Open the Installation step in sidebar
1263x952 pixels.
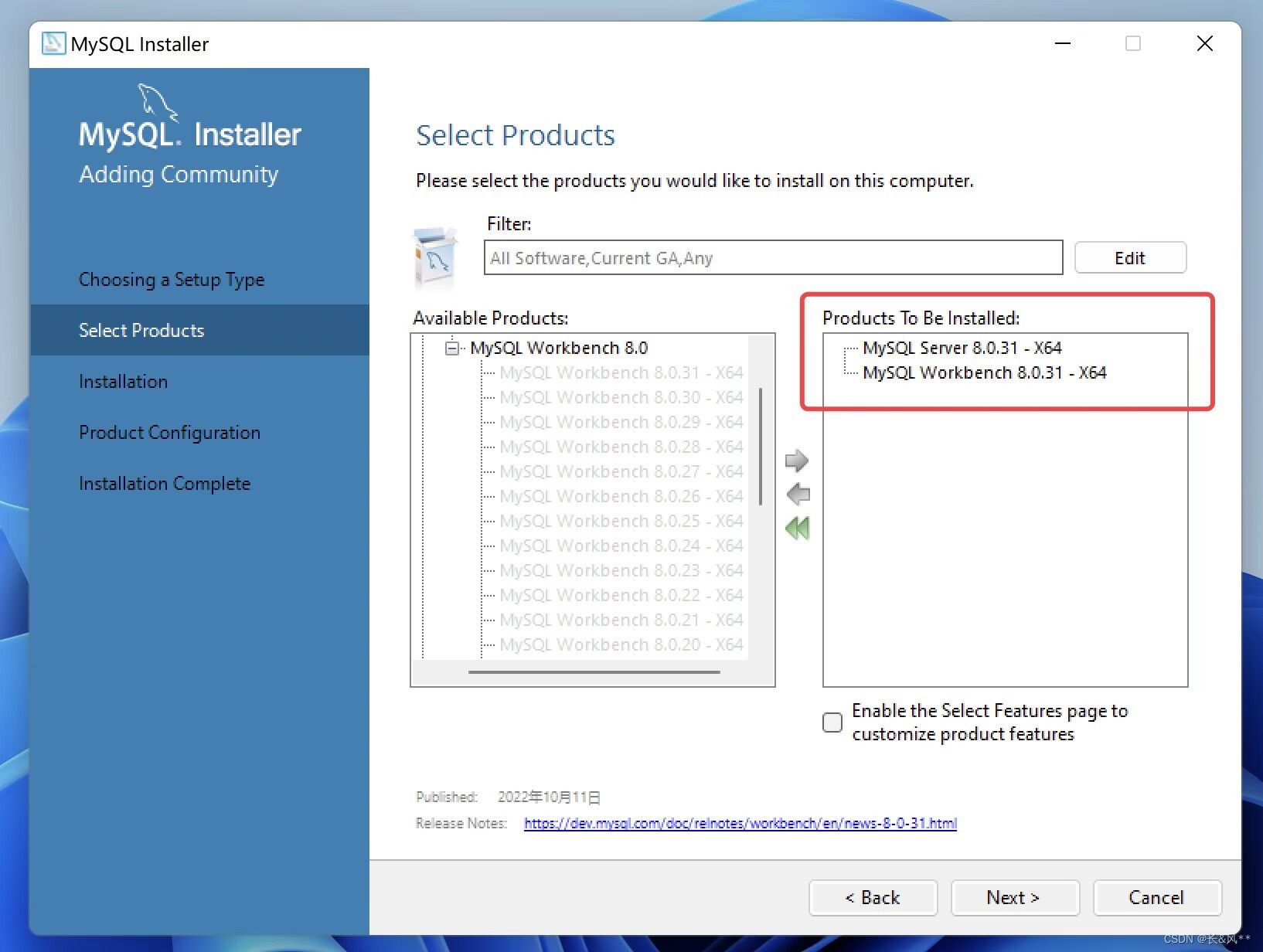pyautogui.click(x=123, y=382)
